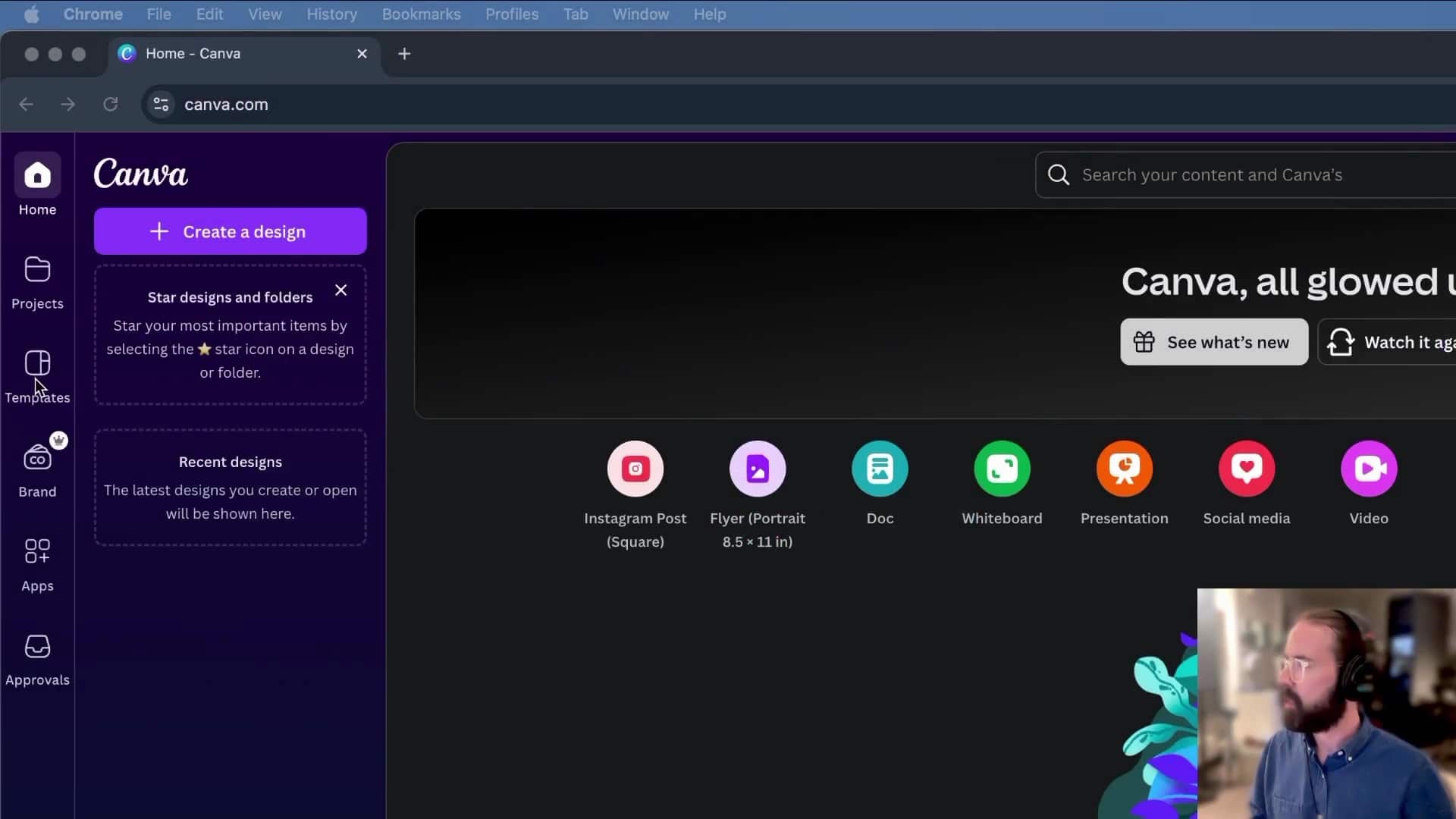Viewport: 1456px width, 819px height.
Task: Create a new Whiteboard
Action: [x=1002, y=469]
